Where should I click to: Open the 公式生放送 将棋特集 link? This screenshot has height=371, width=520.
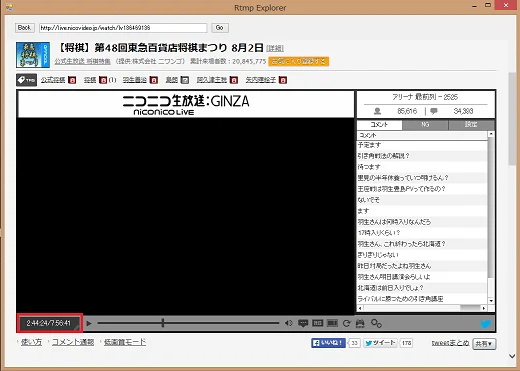(x=82, y=61)
